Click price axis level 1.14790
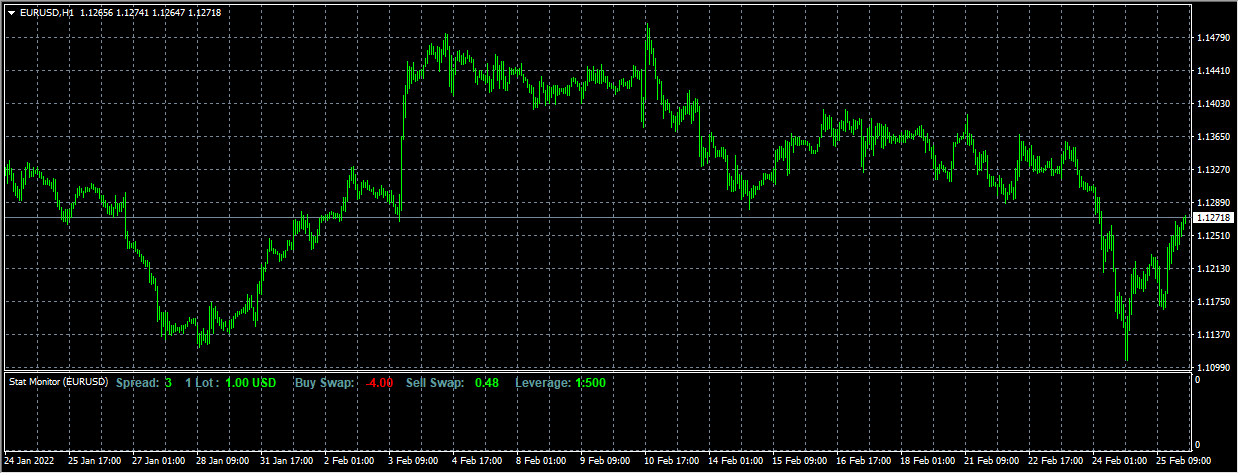The width and height of the screenshot is (1239, 474). (x=1212, y=38)
